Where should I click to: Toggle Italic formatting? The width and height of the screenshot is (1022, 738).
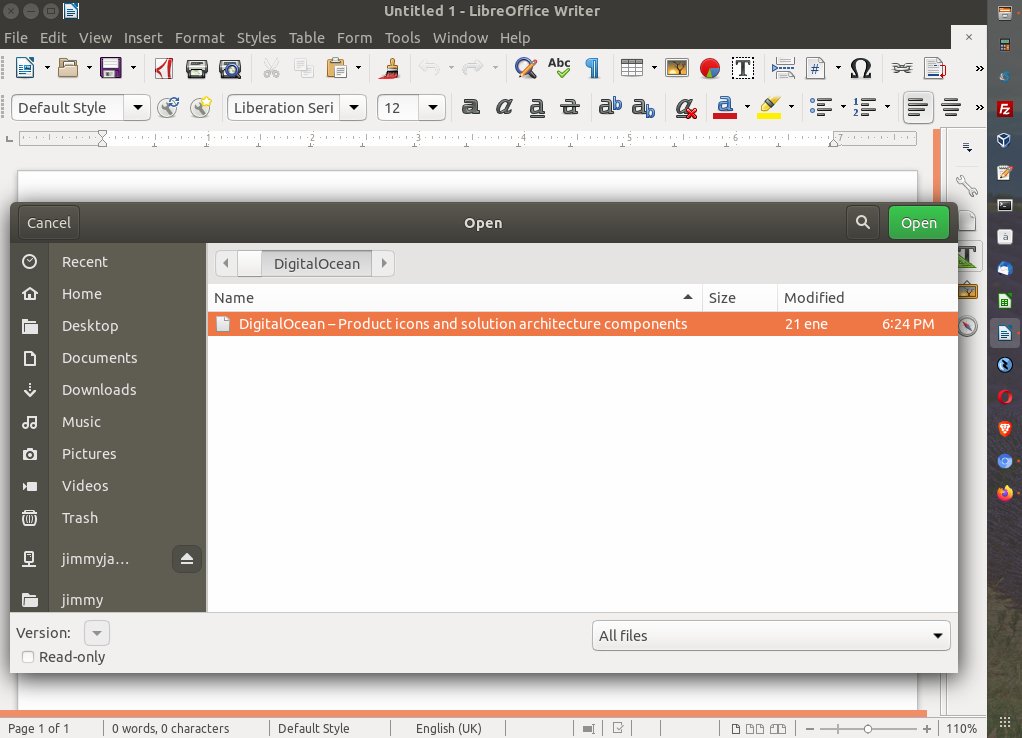pos(504,107)
